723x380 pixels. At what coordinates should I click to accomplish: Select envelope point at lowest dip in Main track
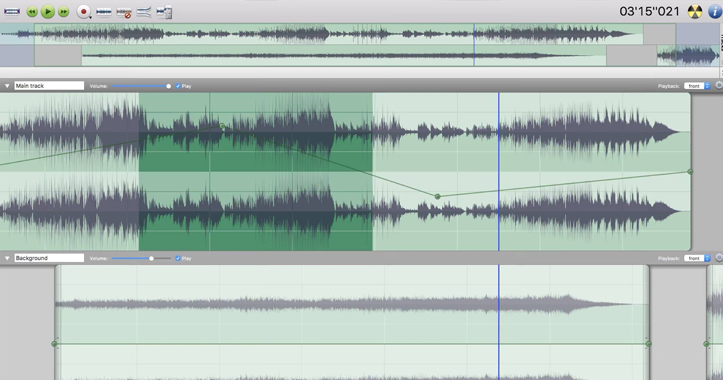[437, 196]
